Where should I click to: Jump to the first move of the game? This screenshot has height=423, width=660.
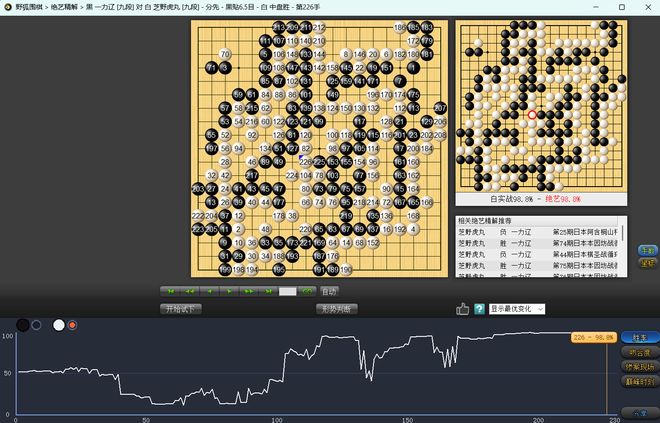click(x=171, y=291)
